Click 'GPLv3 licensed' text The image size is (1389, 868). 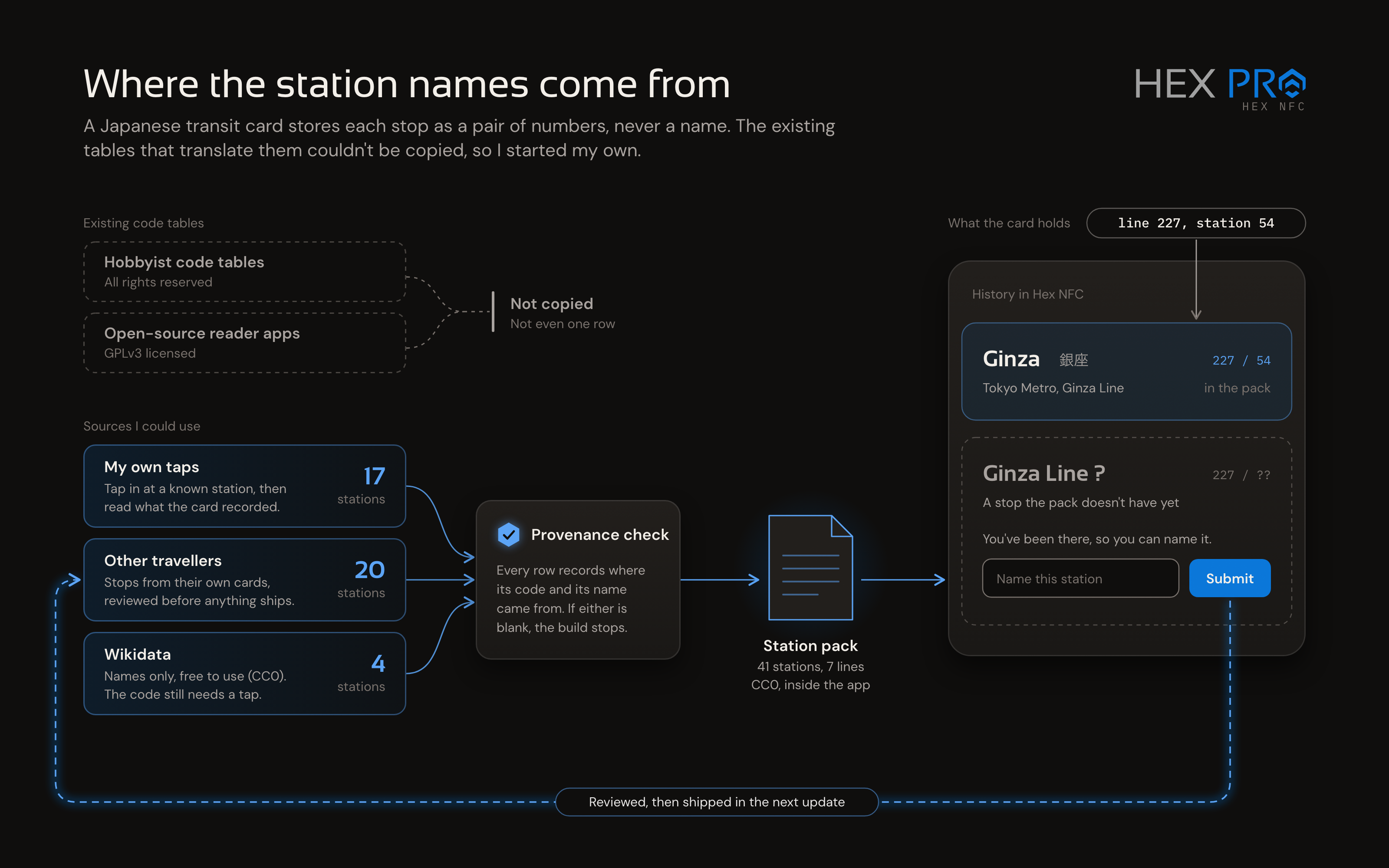(x=150, y=353)
